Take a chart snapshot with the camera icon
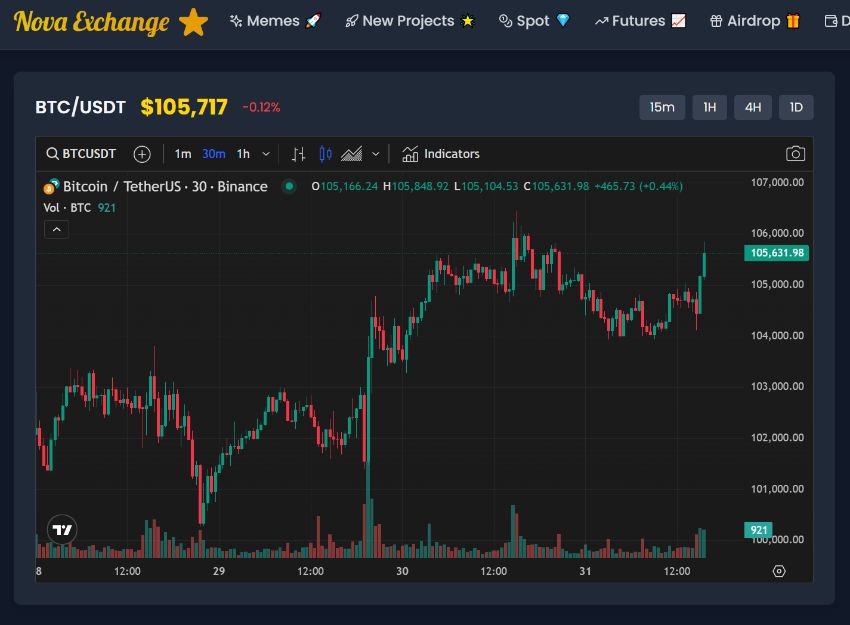The image size is (850, 625). tap(795, 153)
